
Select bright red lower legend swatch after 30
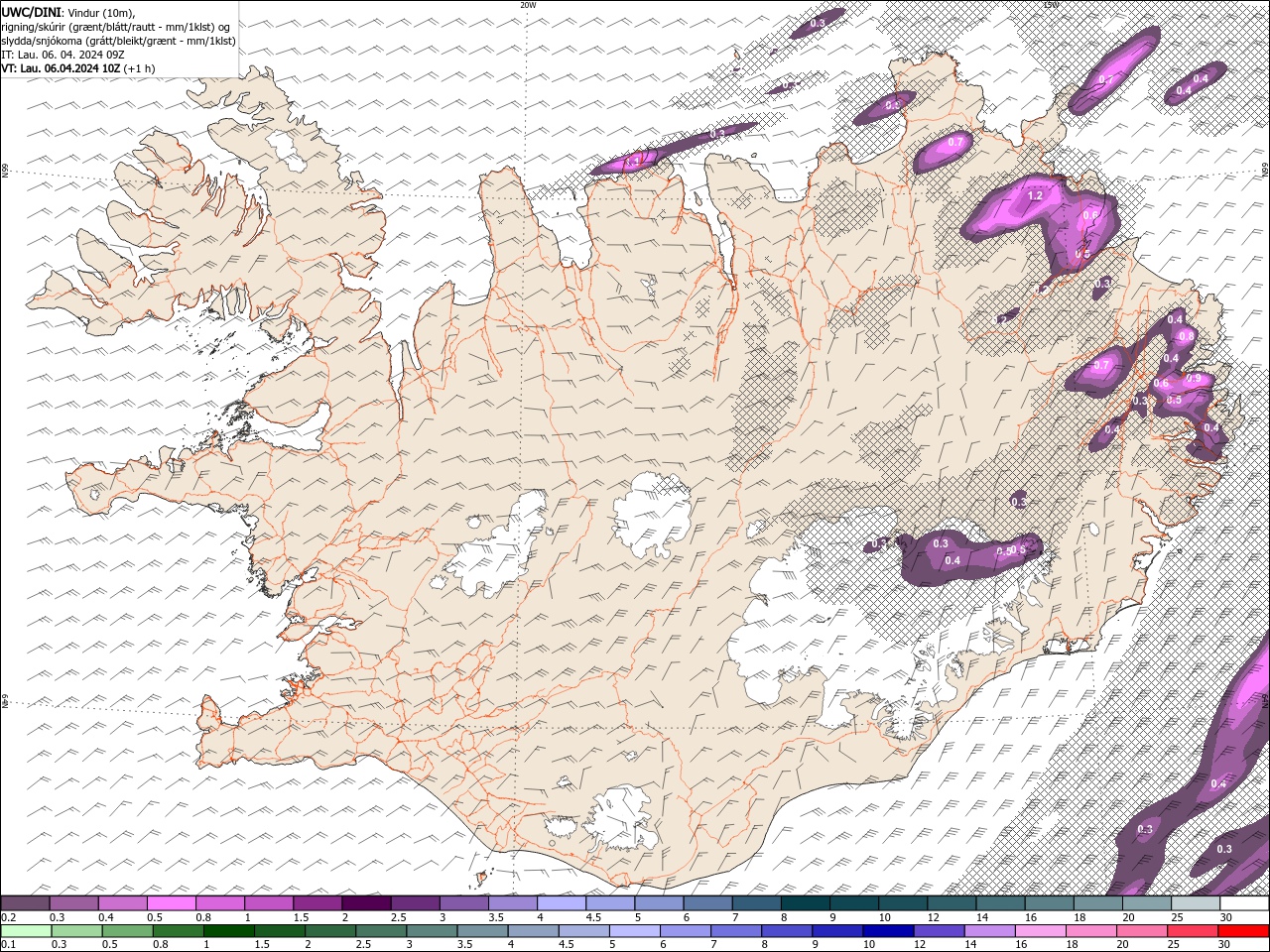coord(1245,931)
